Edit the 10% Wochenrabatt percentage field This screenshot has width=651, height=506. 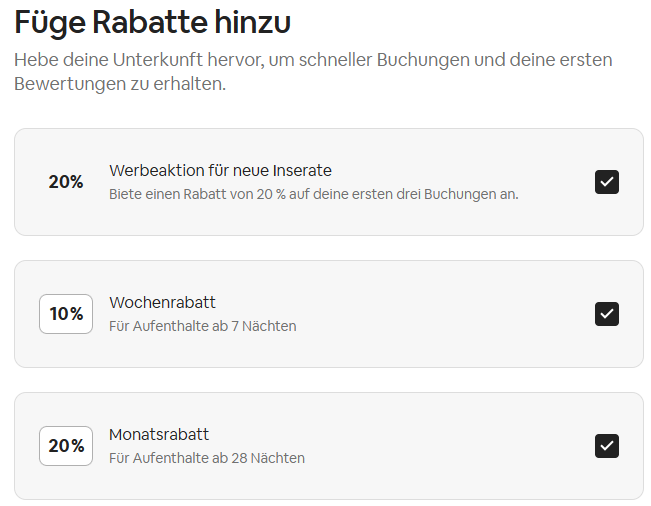[66, 314]
